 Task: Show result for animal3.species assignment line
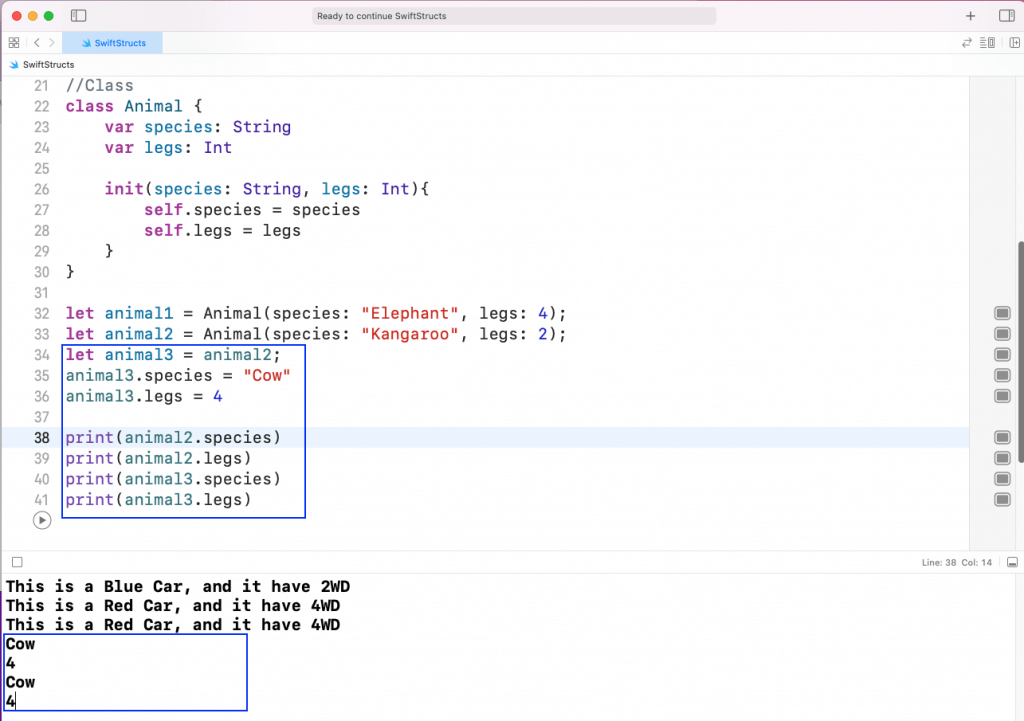point(1002,376)
